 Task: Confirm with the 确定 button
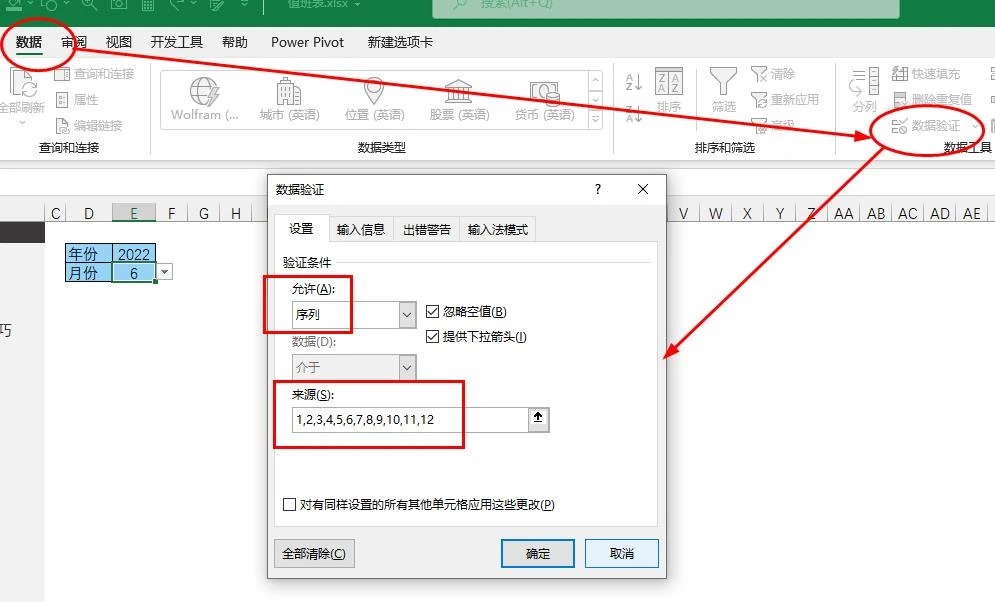click(538, 554)
